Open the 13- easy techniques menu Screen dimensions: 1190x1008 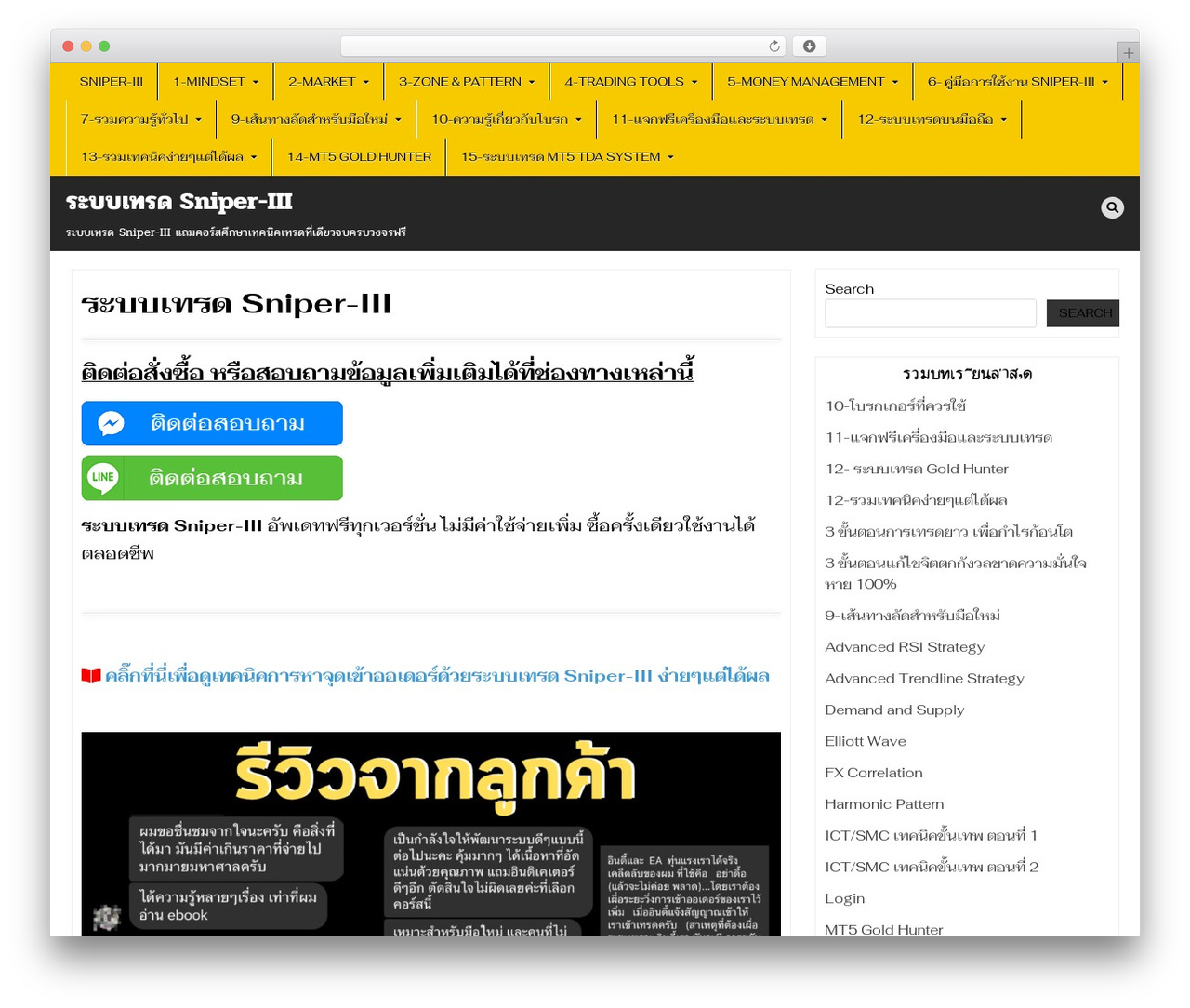[x=169, y=156]
